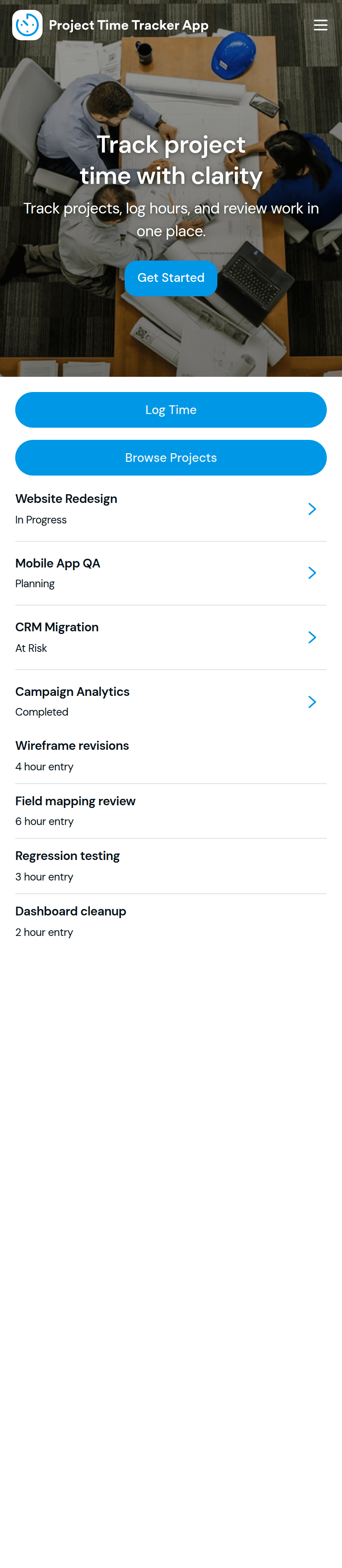Expand Website Redesign chevron arrow

click(x=312, y=509)
